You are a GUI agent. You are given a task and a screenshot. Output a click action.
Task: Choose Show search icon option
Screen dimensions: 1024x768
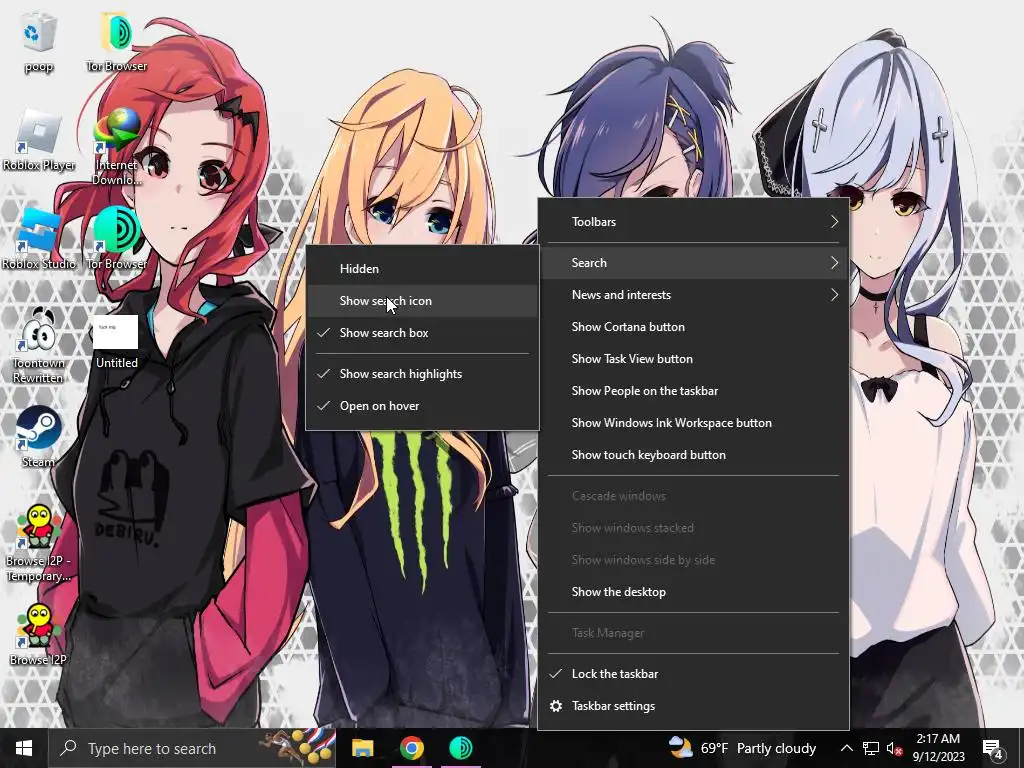tap(422, 301)
